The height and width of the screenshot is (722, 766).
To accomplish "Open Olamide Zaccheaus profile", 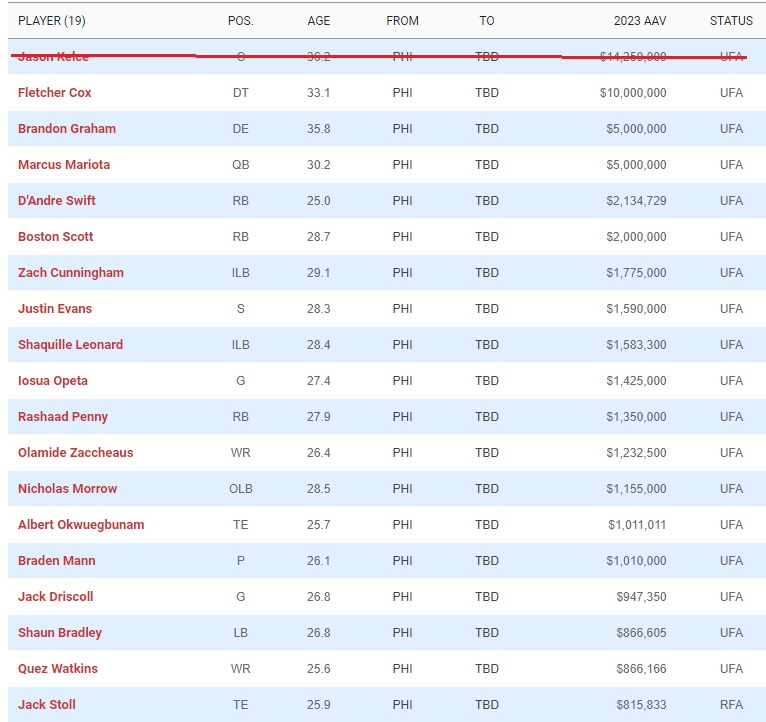I will [x=75, y=453].
